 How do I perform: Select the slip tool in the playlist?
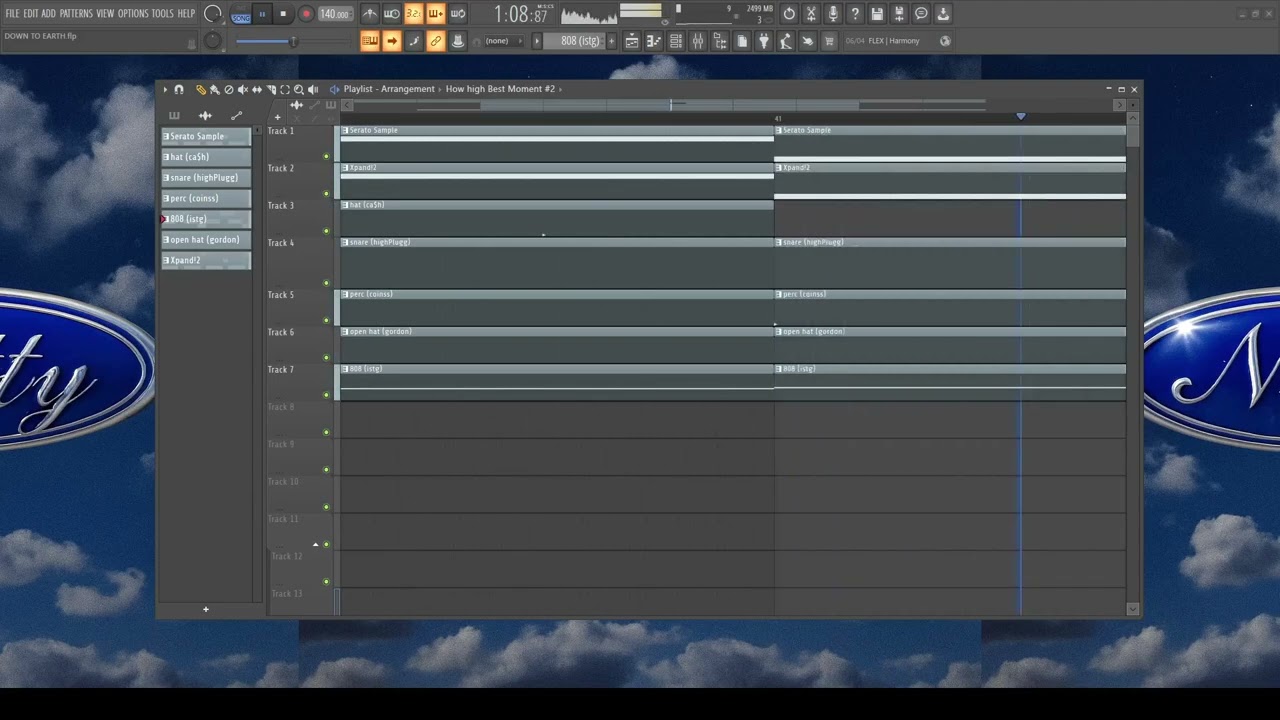pyautogui.click(x=257, y=90)
